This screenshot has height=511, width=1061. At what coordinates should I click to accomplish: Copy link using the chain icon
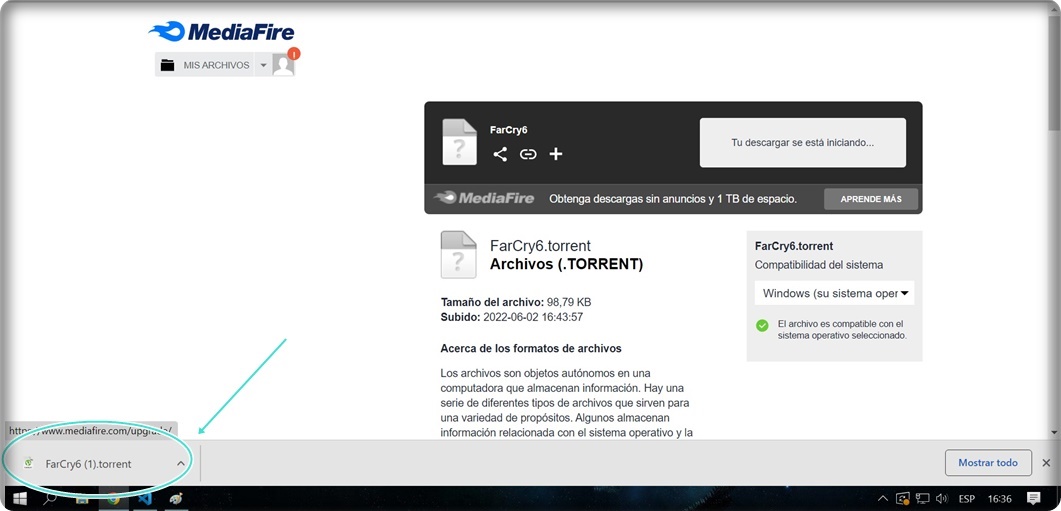528,154
